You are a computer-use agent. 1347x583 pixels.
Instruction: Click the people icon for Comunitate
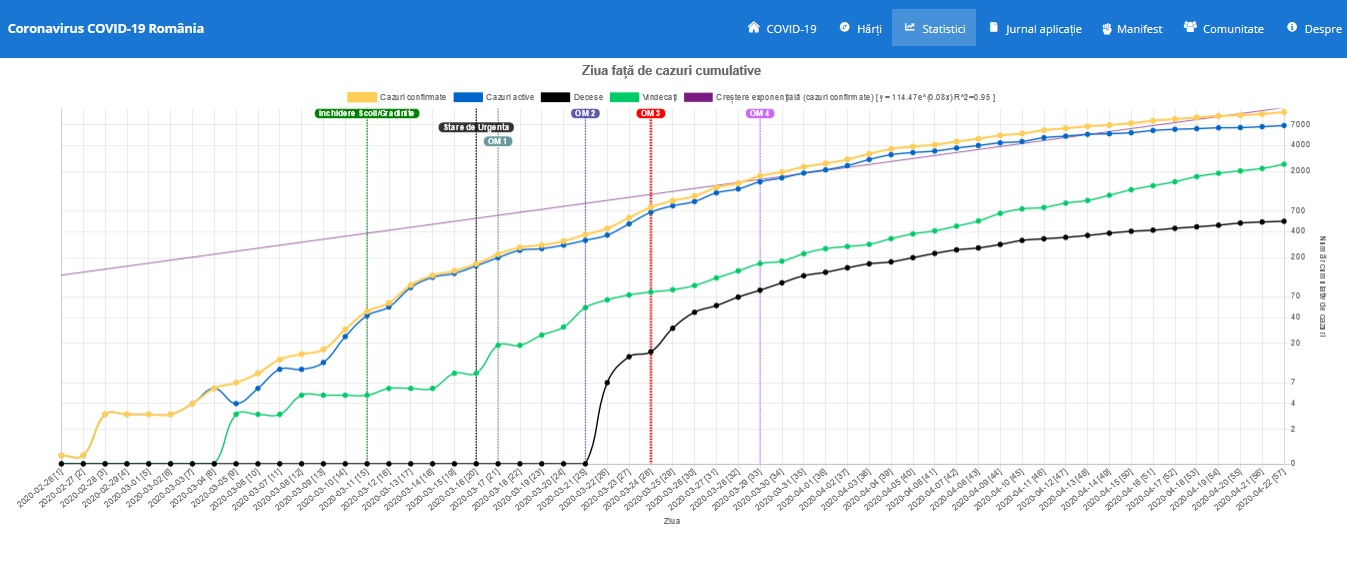pos(1190,28)
